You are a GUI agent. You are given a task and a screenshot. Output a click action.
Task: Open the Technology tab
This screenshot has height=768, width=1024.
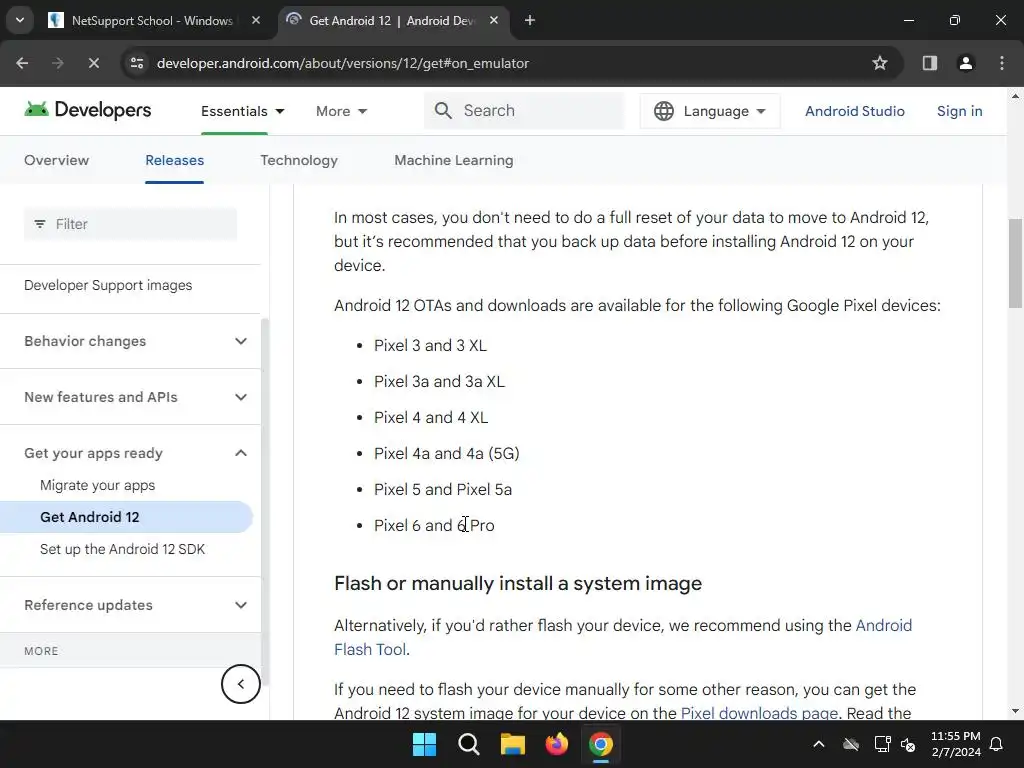(x=299, y=160)
